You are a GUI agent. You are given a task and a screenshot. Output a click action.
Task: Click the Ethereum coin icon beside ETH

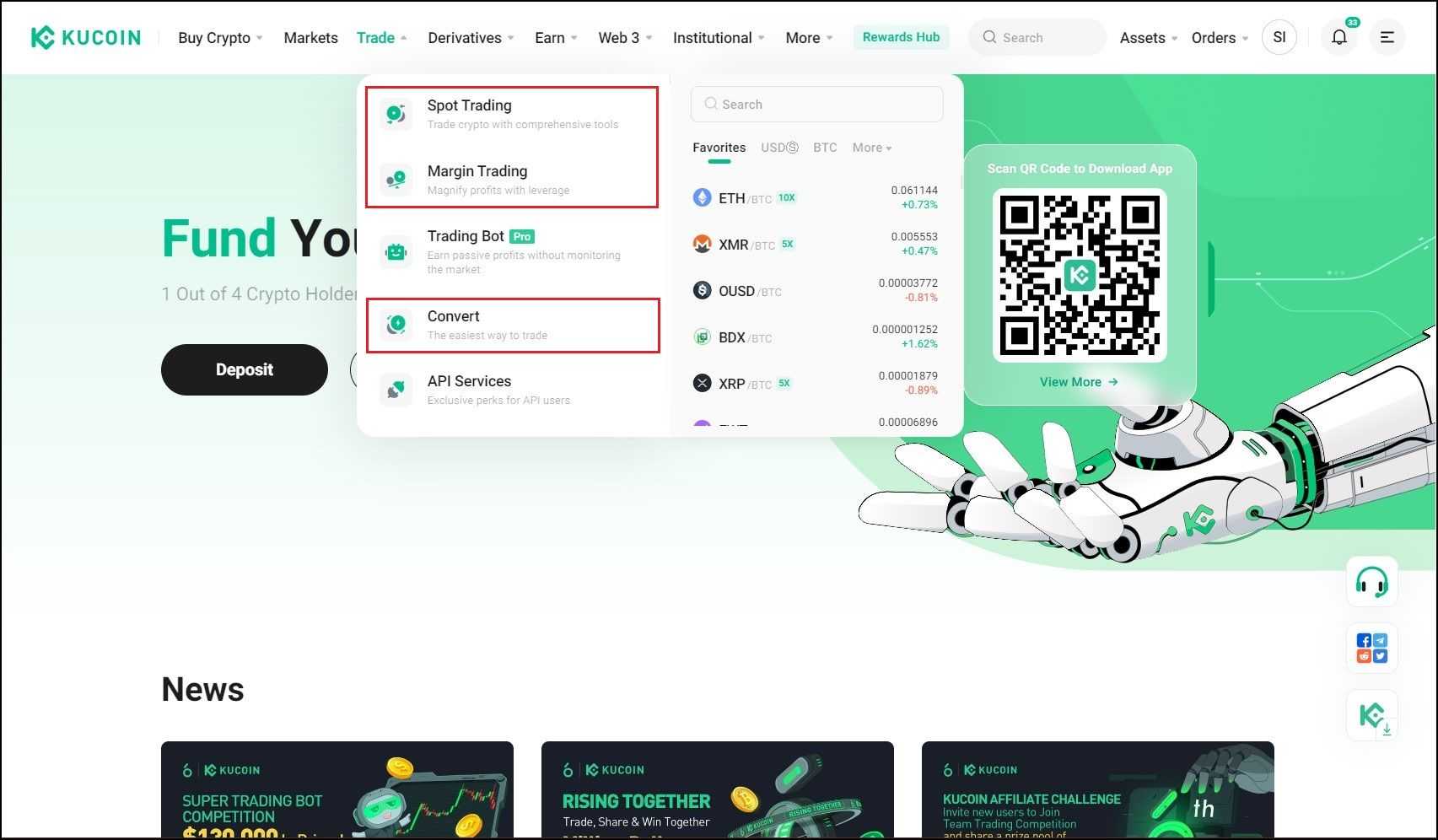[x=702, y=197]
